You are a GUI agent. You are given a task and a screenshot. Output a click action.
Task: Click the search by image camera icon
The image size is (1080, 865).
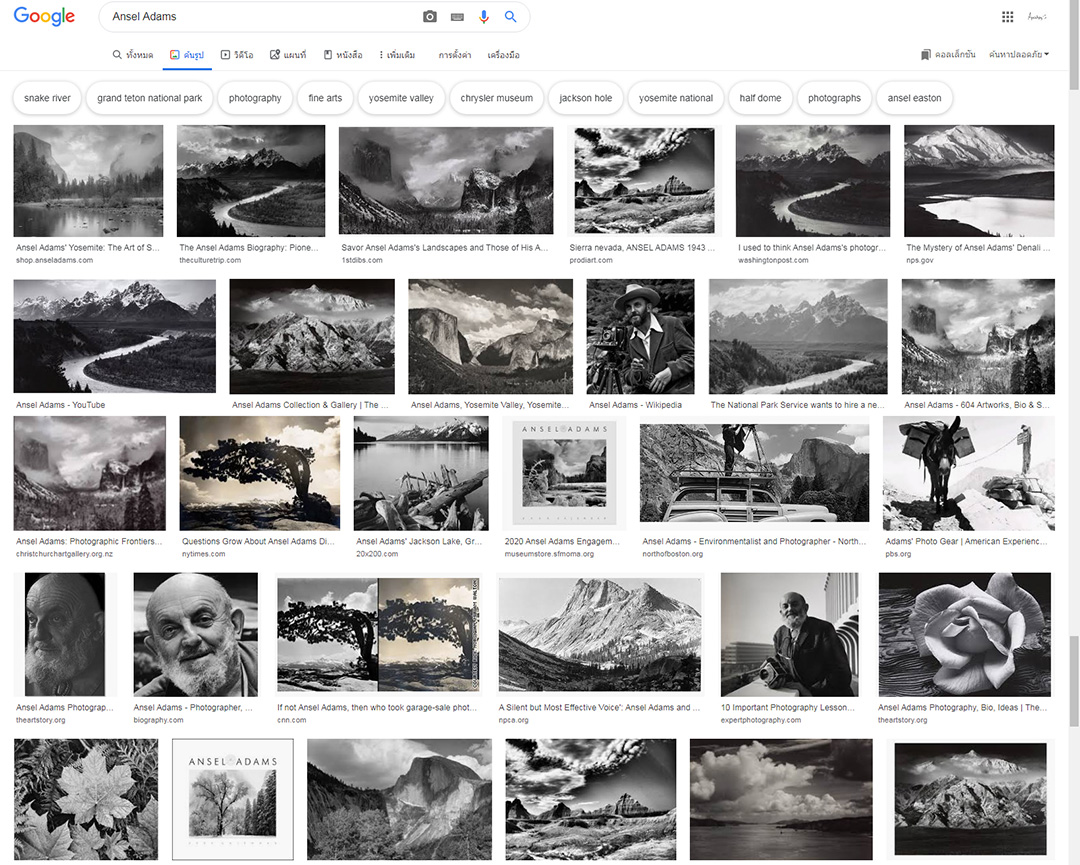[x=430, y=17]
